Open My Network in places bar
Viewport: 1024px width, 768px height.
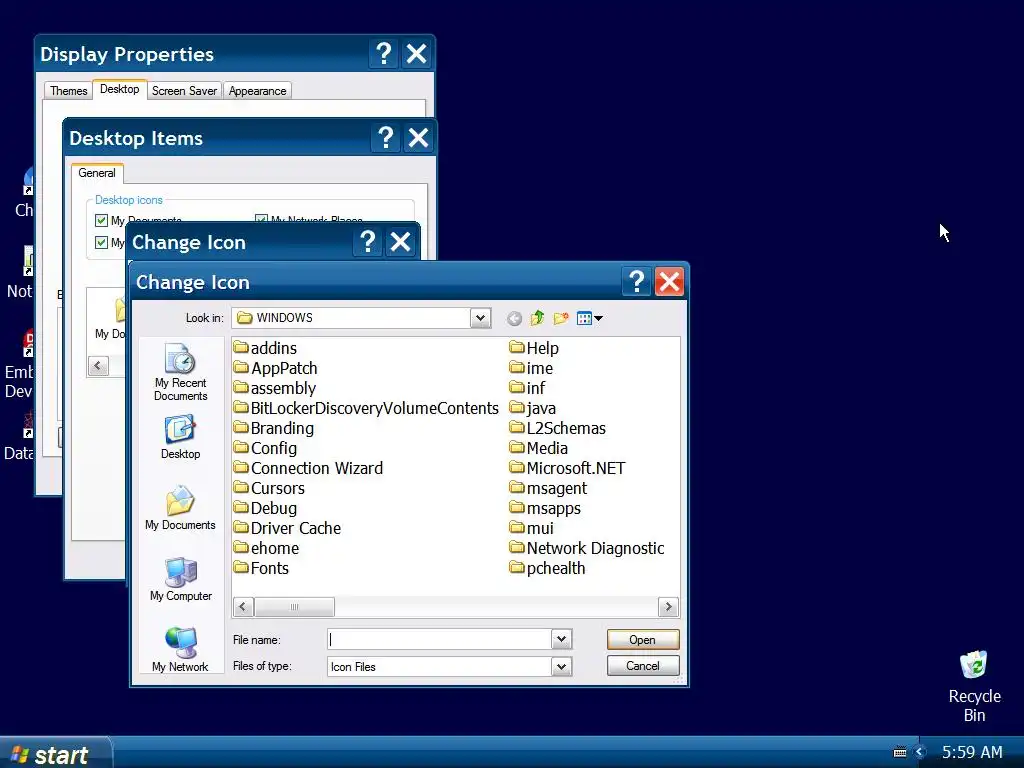pyautogui.click(x=180, y=649)
